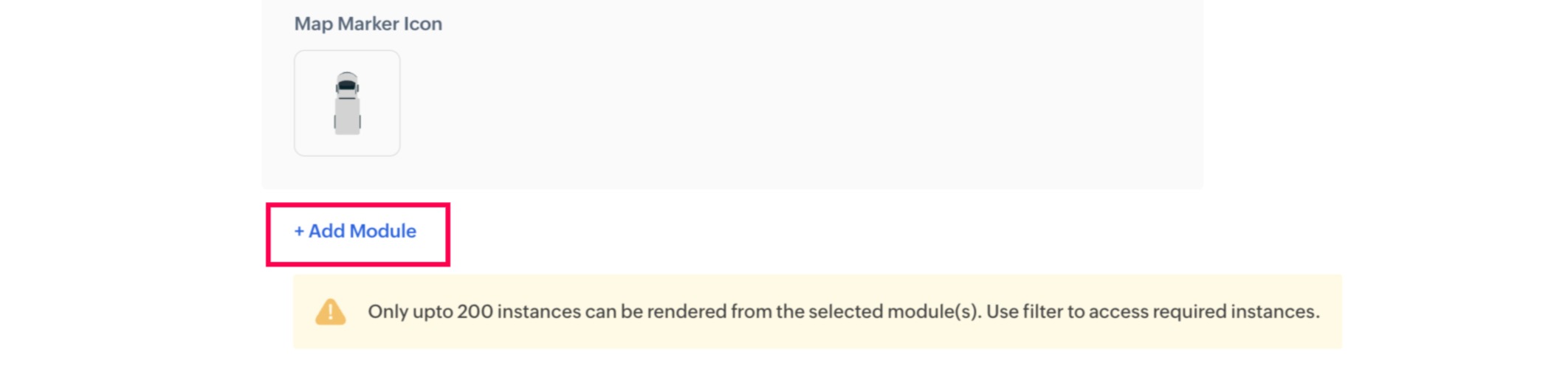This screenshot has width=1568, height=380.
Task: Click the yellow warning triangle icon
Action: (x=330, y=312)
